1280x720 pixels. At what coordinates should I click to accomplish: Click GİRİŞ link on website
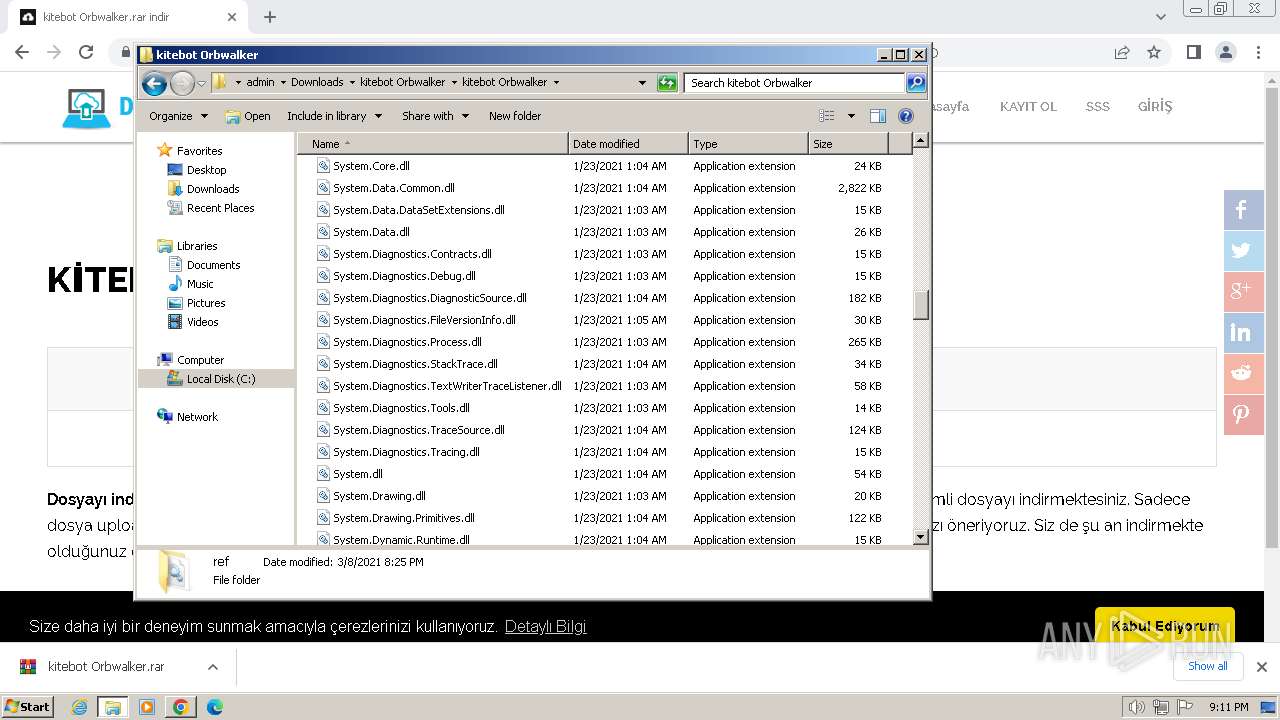tap(1155, 106)
